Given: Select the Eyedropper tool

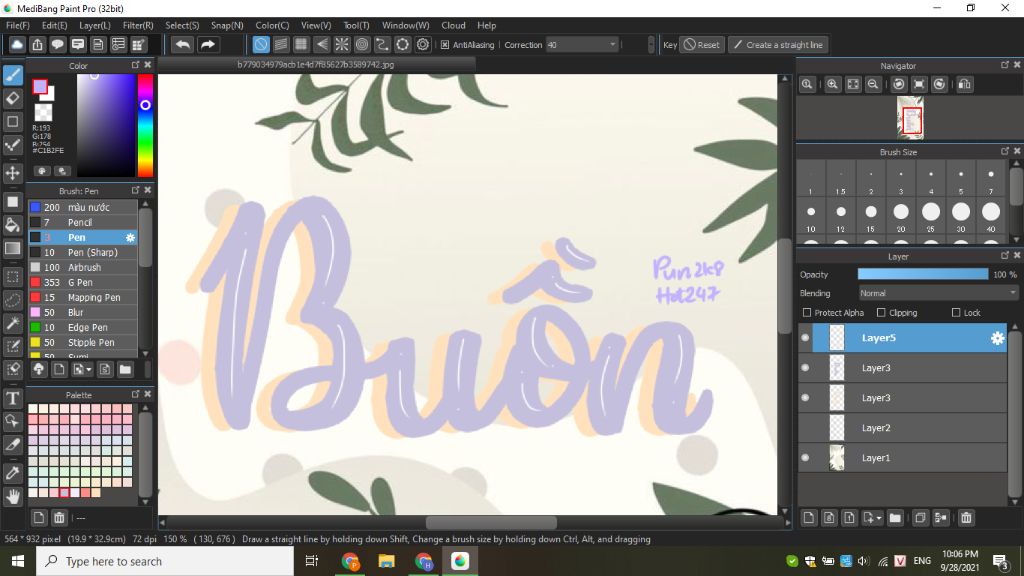Looking at the screenshot, I should click(x=12, y=473).
